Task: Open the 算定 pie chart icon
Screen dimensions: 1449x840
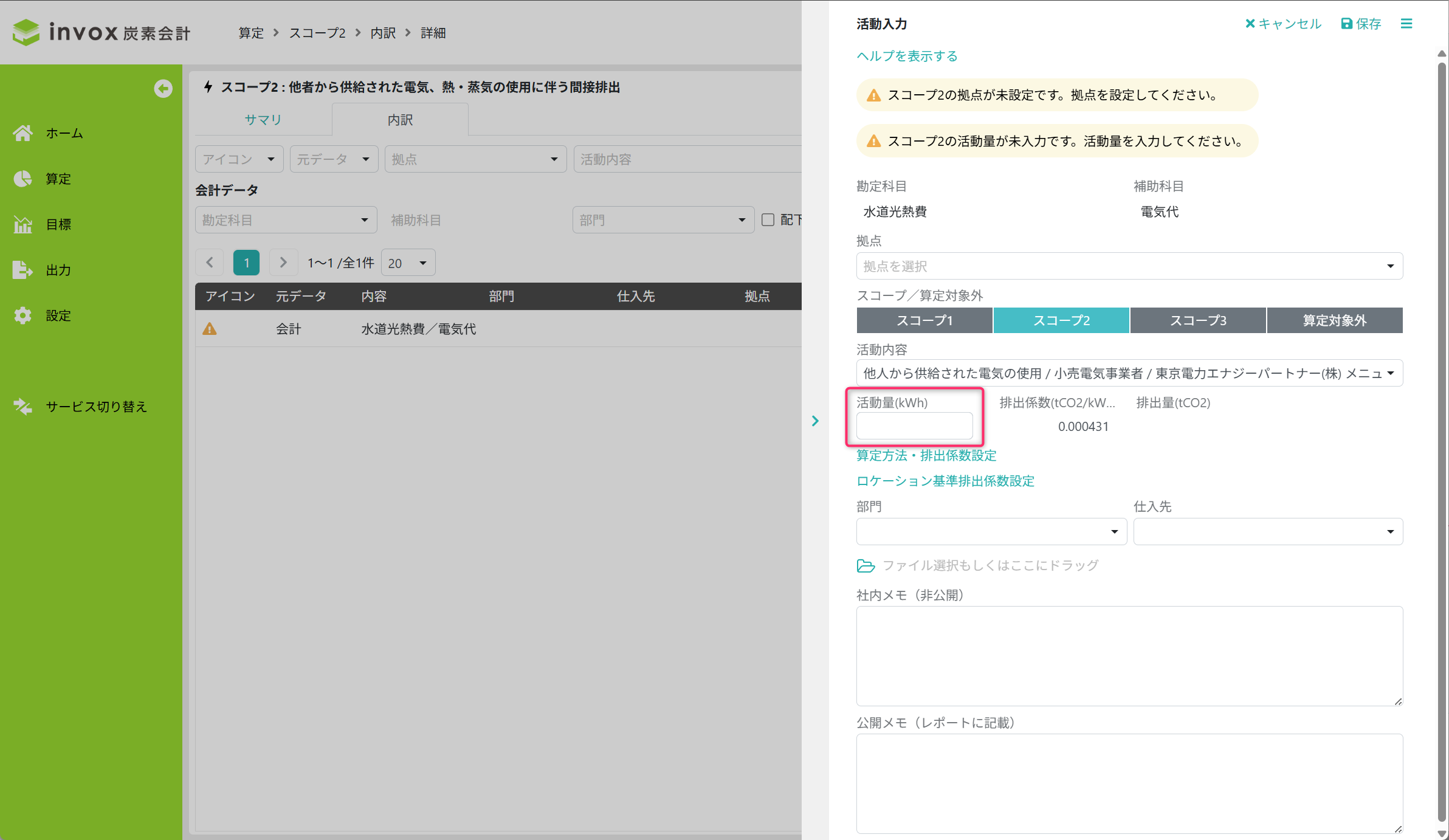Action: pos(23,179)
